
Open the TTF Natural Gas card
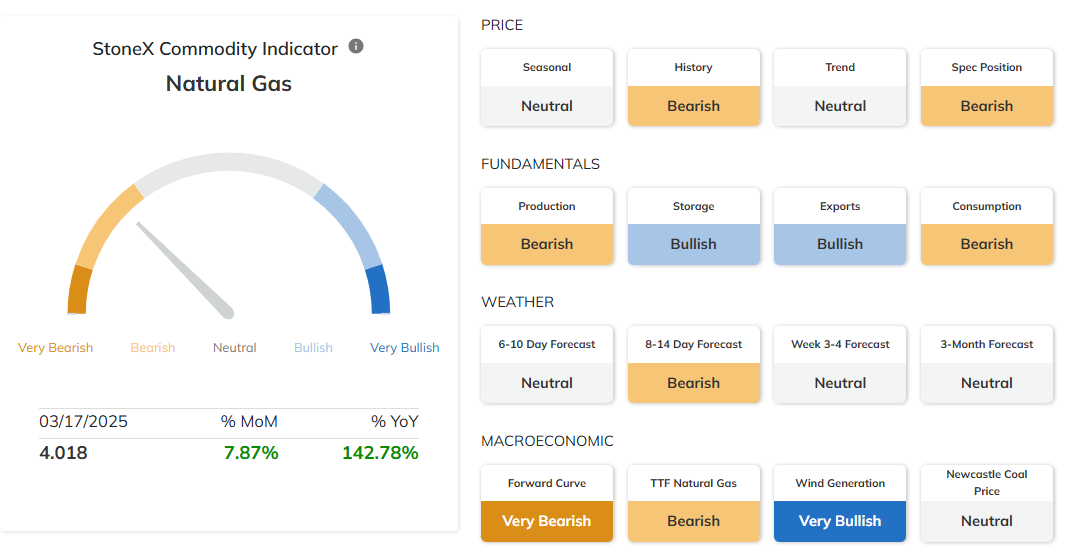(693, 503)
